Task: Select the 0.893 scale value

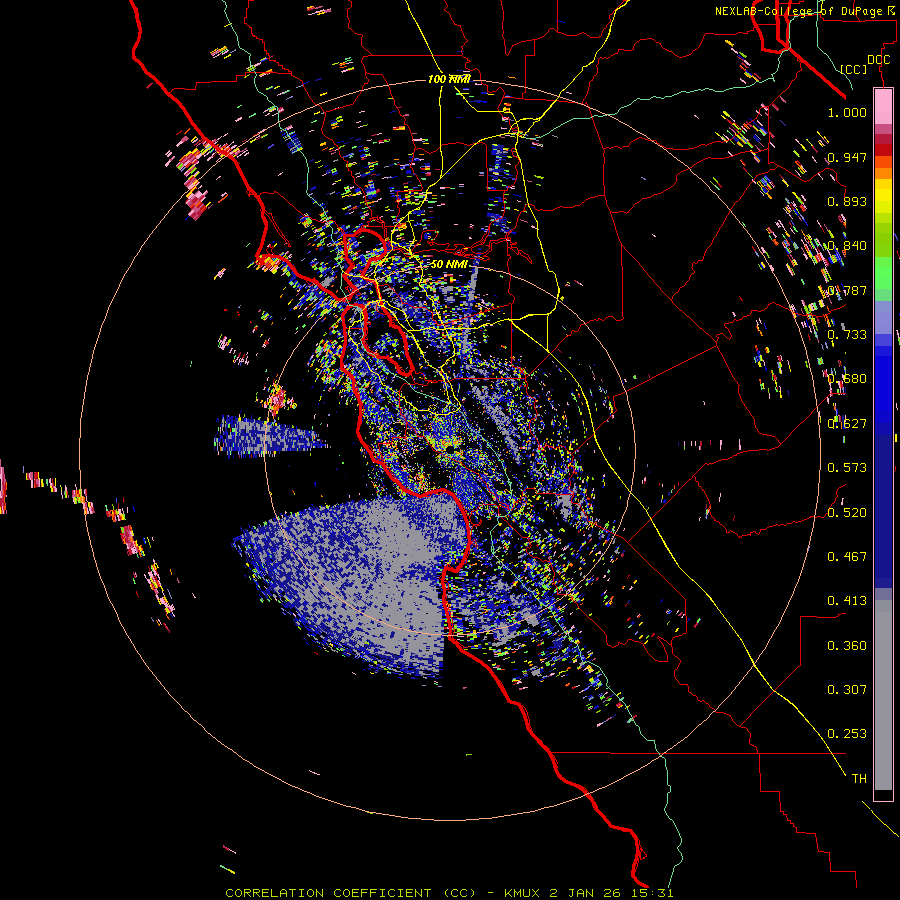Action: [847, 201]
